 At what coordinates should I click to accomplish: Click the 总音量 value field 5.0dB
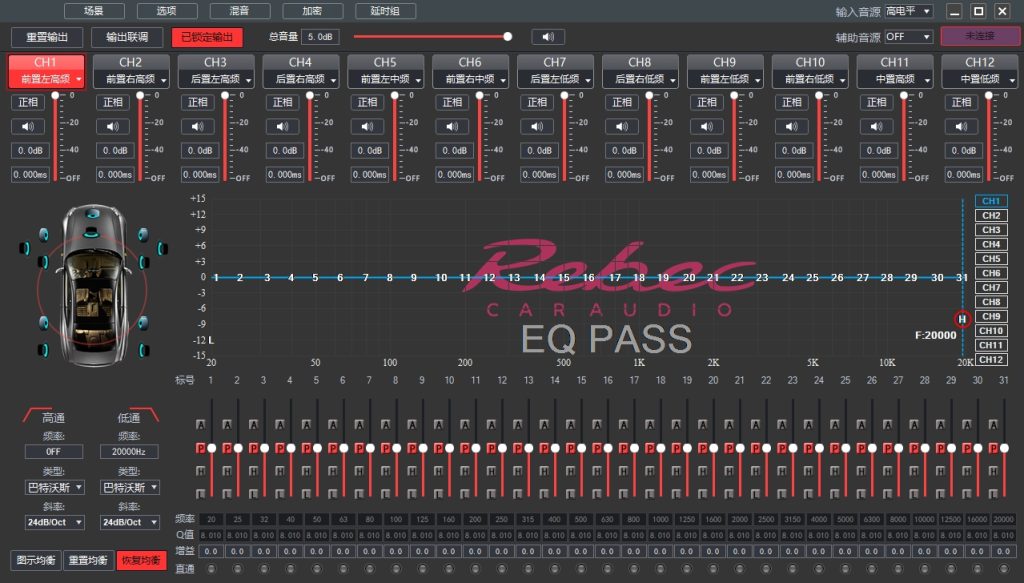tap(320, 37)
